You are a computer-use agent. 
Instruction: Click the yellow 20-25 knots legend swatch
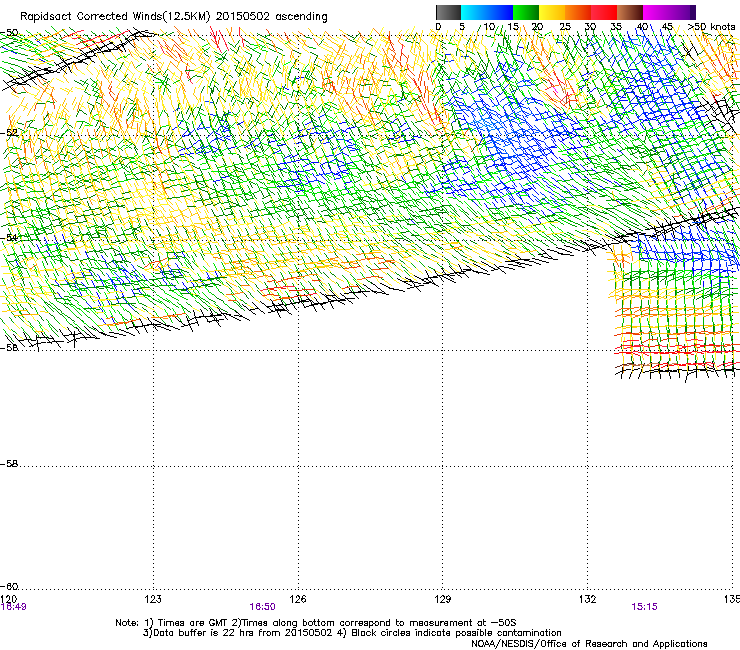pos(552,12)
